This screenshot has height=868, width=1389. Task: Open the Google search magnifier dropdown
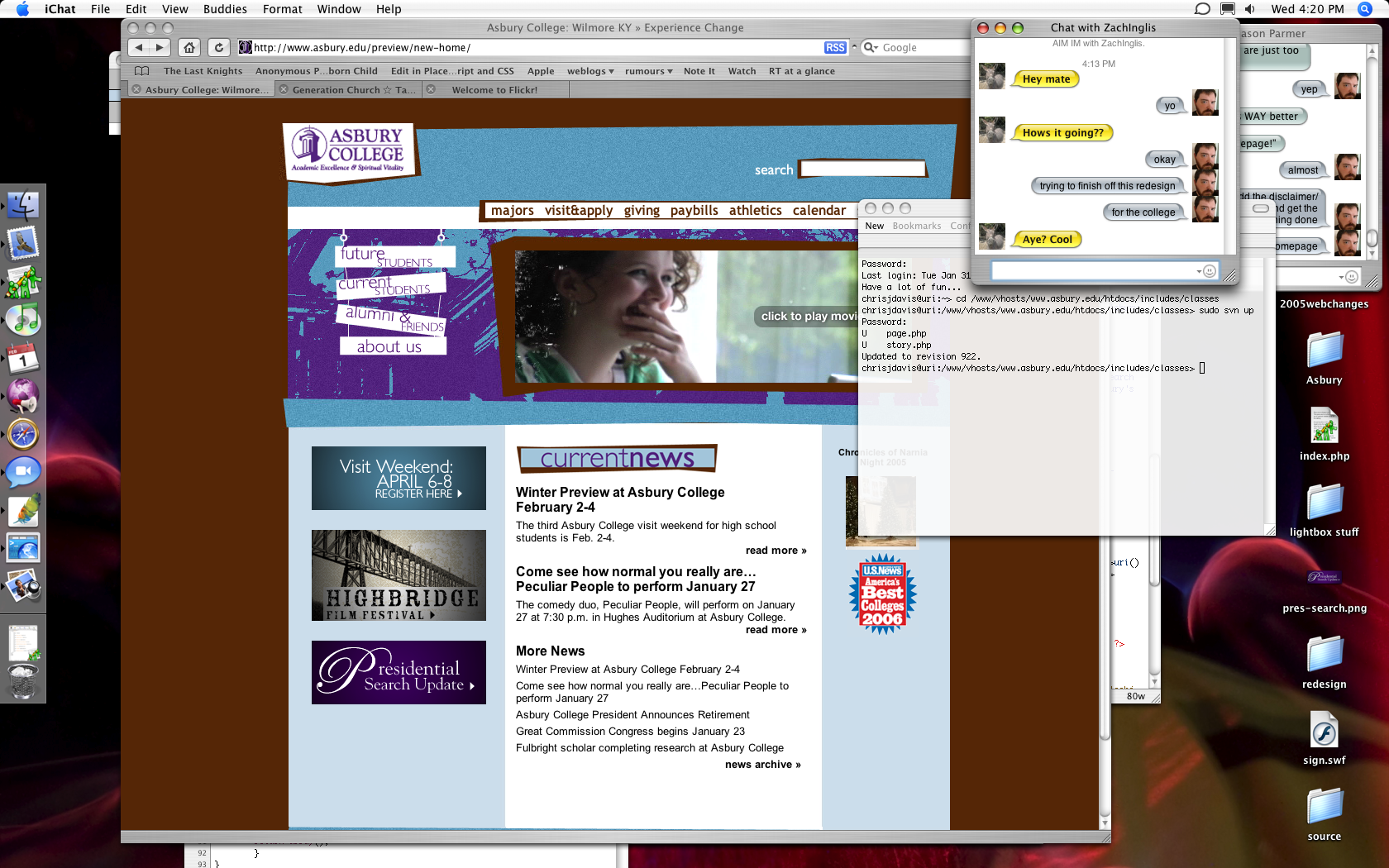[x=871, y=48]
